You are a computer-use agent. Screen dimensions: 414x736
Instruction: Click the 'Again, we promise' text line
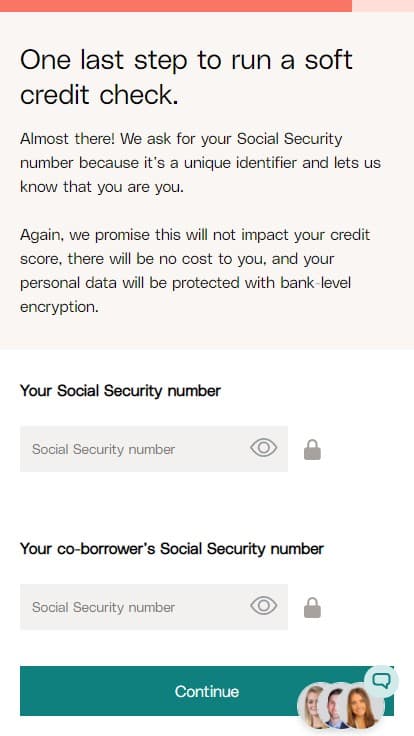coord(195,235)
